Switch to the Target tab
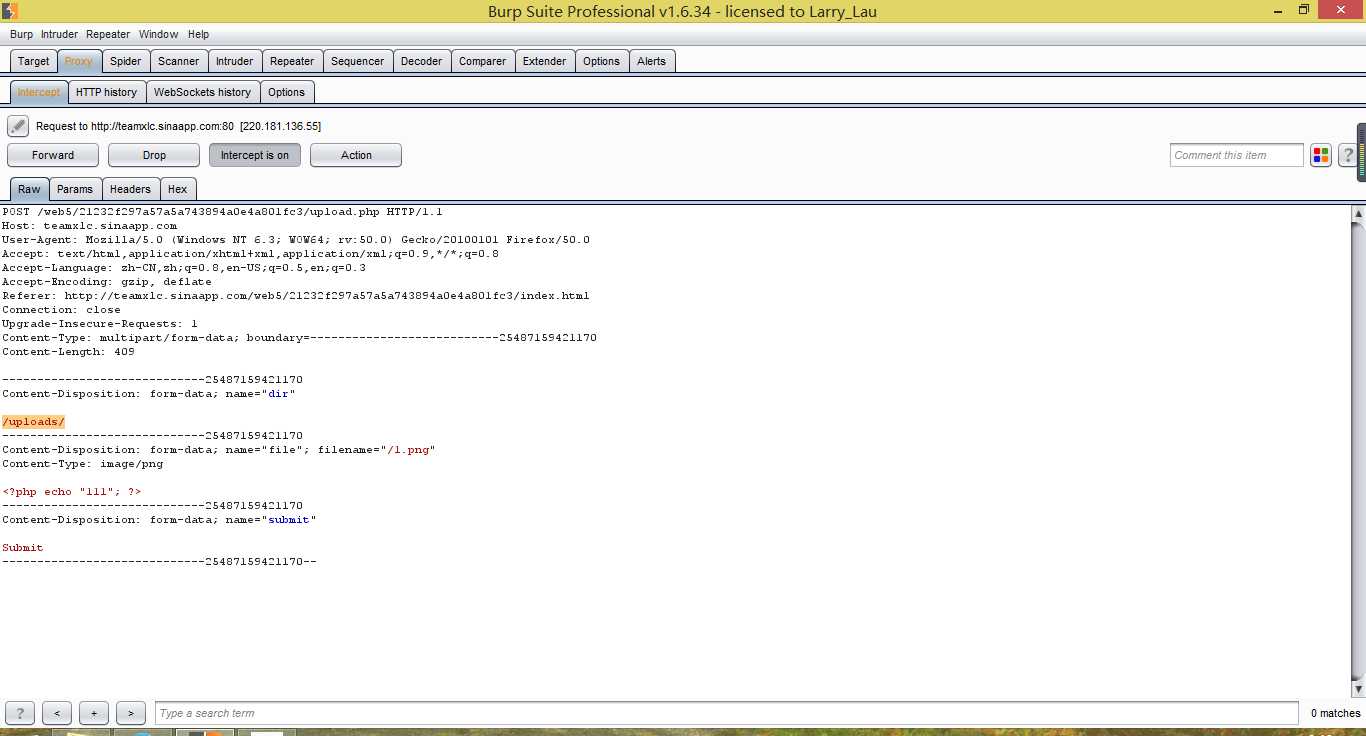 pos(33,61)
